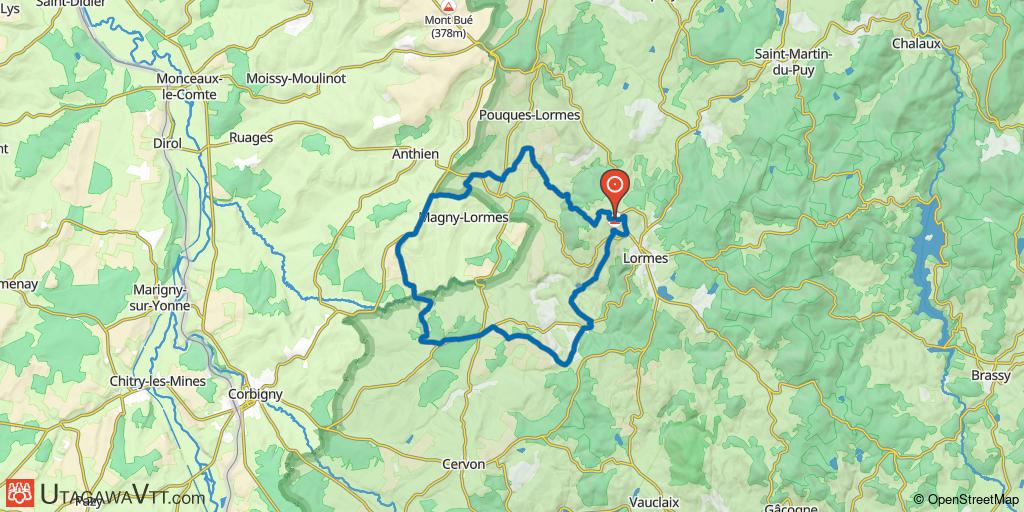This screenshot has height=512, width=1024.
Task: Click the Pouques-Lormes village label
Action: tap(530, 115)
